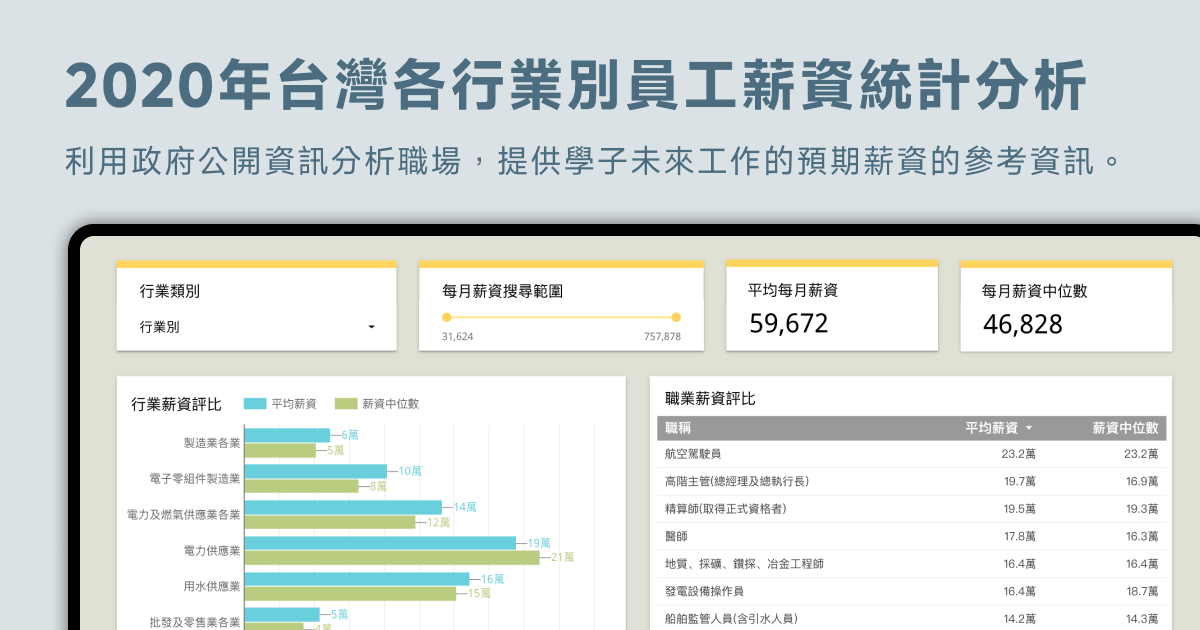Screen dimensions: 1200x630
Task: Click the 行業薪資評比 chart title
Action: (176, 404)
